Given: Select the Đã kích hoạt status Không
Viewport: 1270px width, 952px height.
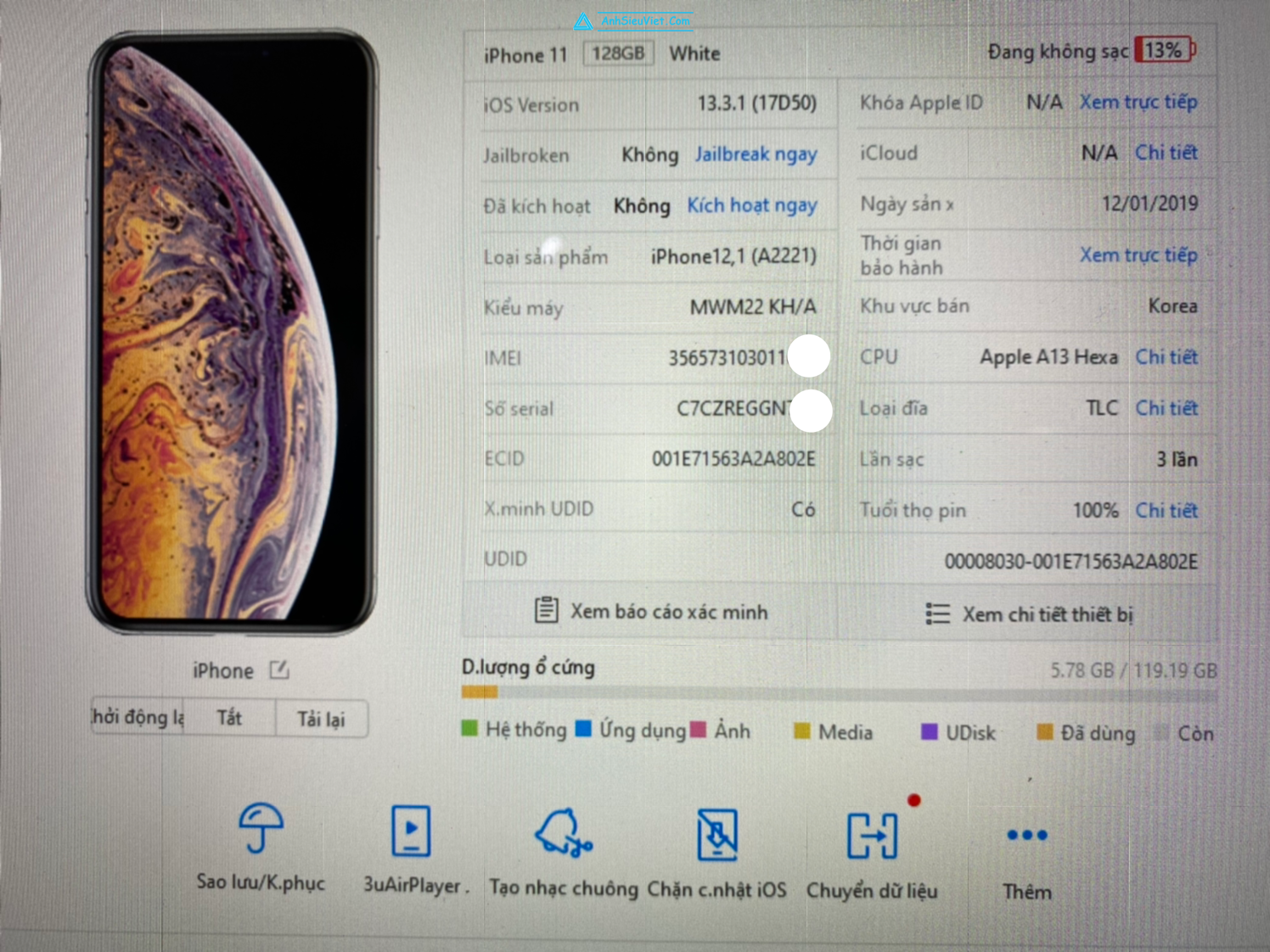Looking at the screenshot, I should pos(642,206).
